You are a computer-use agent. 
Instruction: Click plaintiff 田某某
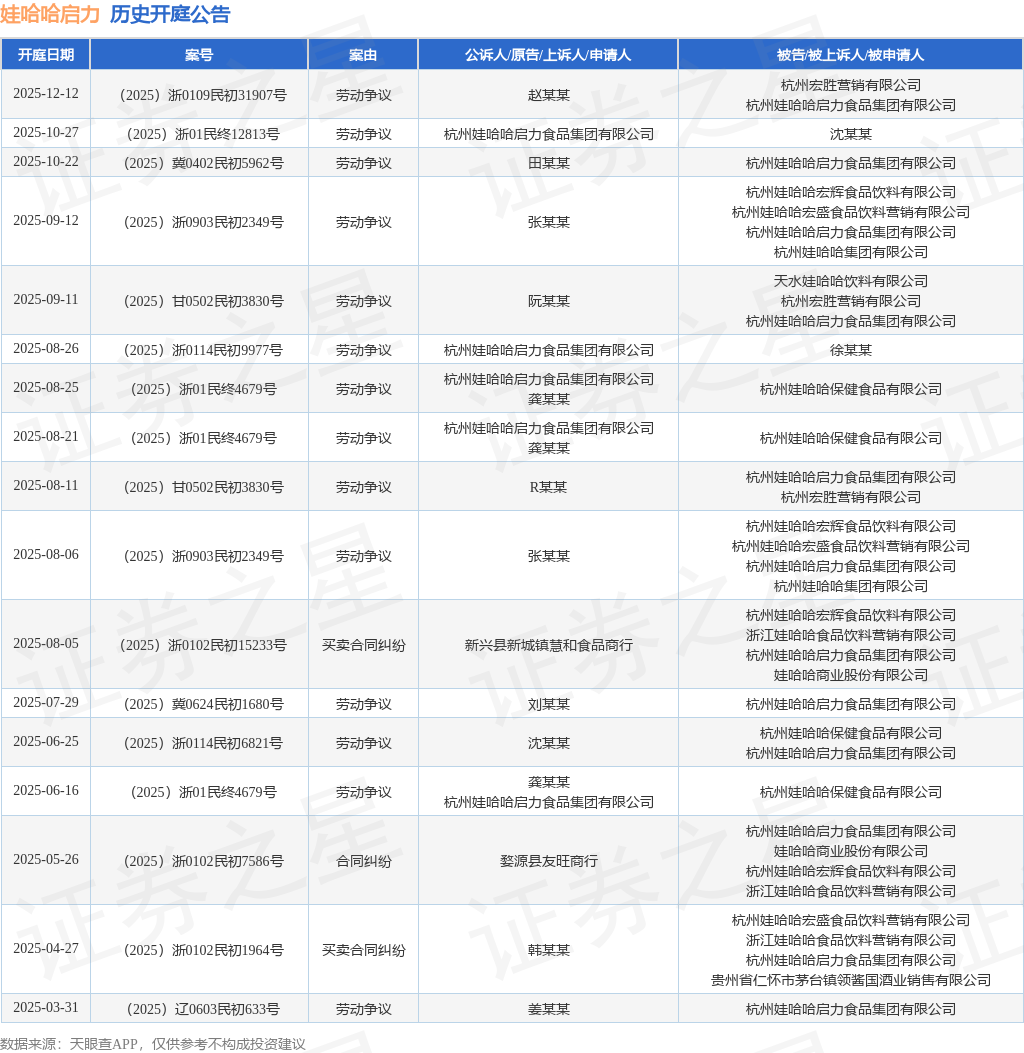pyautogui.click(x=549, y=163)
